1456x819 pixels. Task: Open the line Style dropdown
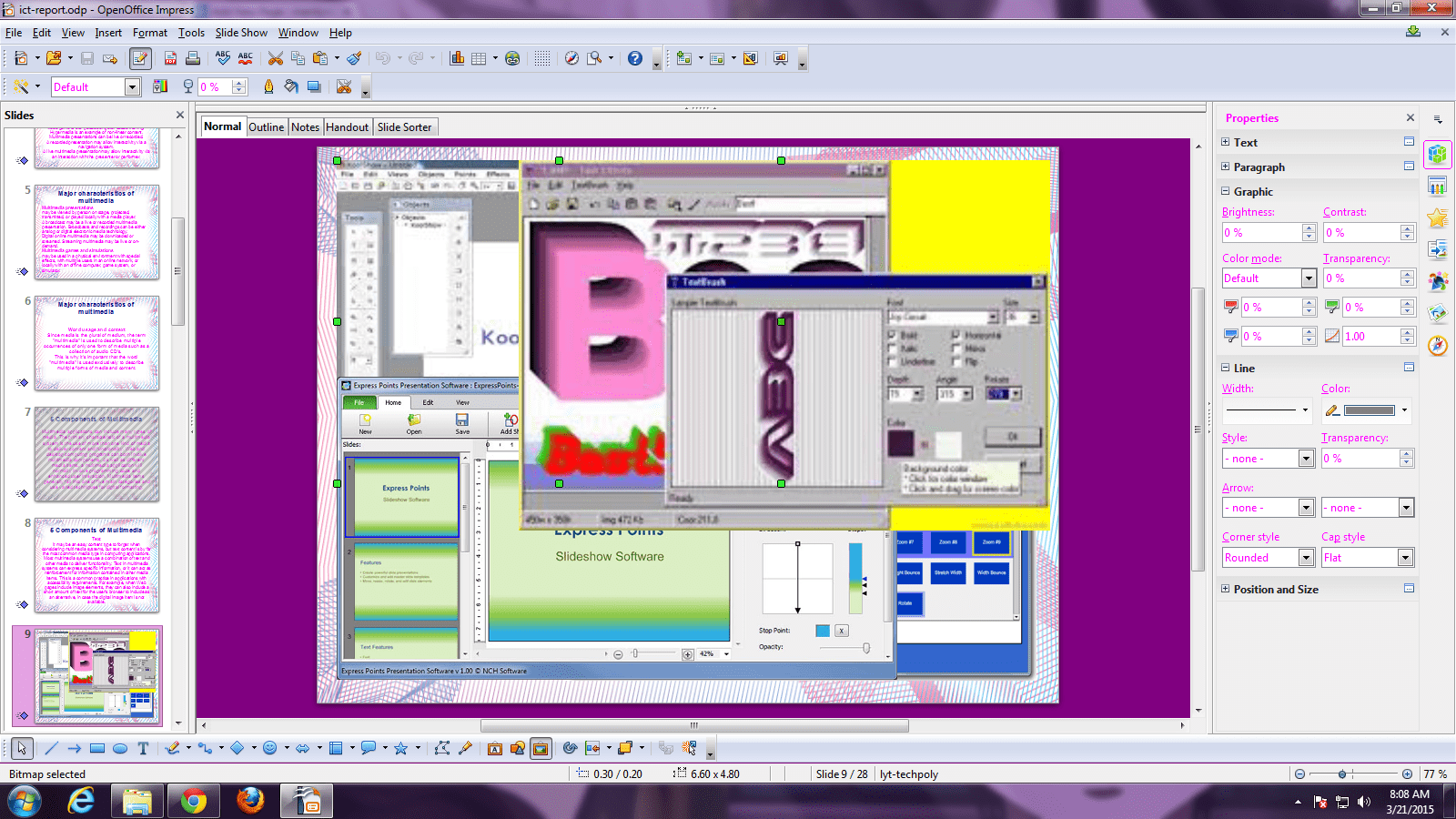tap(1307, 459)
